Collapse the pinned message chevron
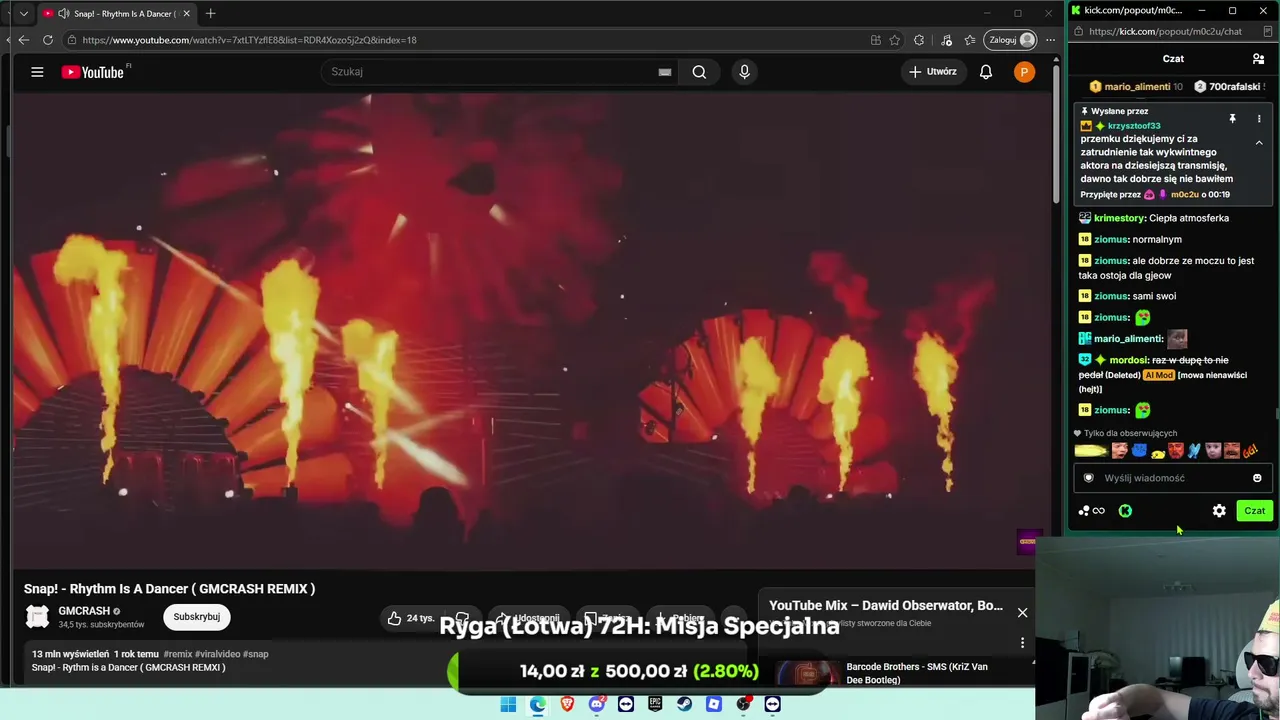1280x720 pixels. (1259, 143)
